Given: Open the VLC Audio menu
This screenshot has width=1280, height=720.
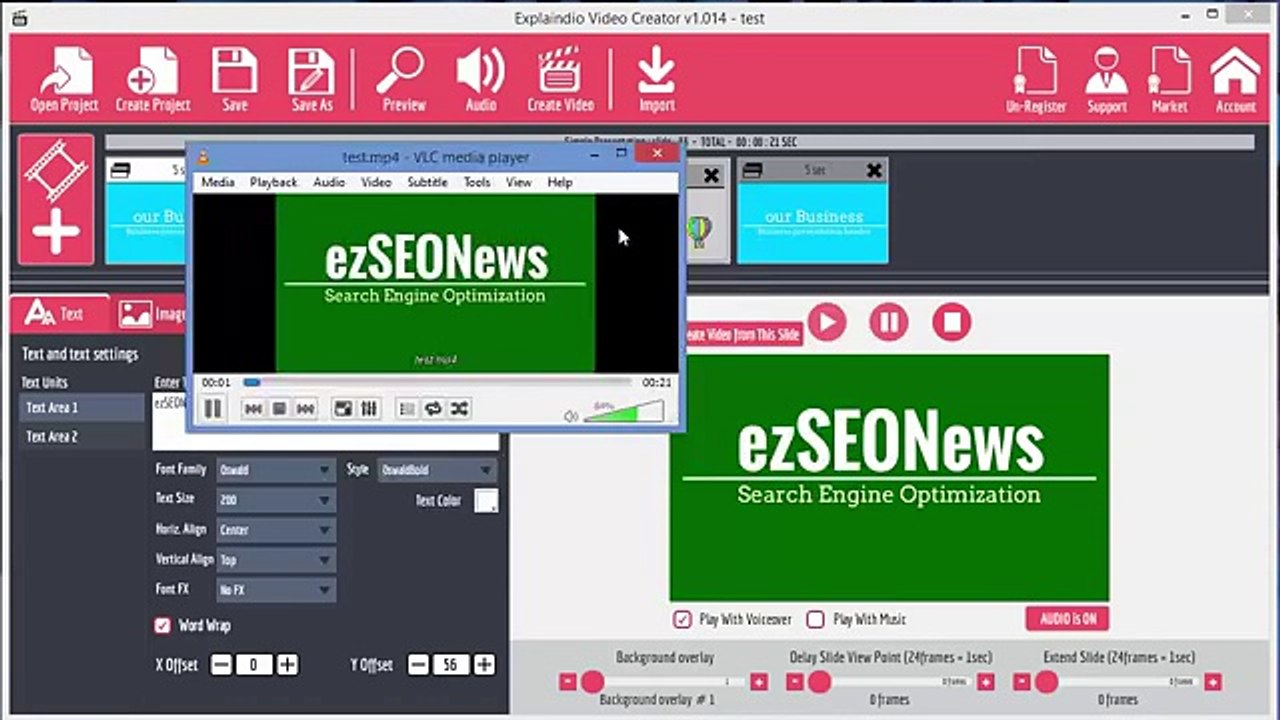Looking at the screenshot, I should tap(328, 182).
